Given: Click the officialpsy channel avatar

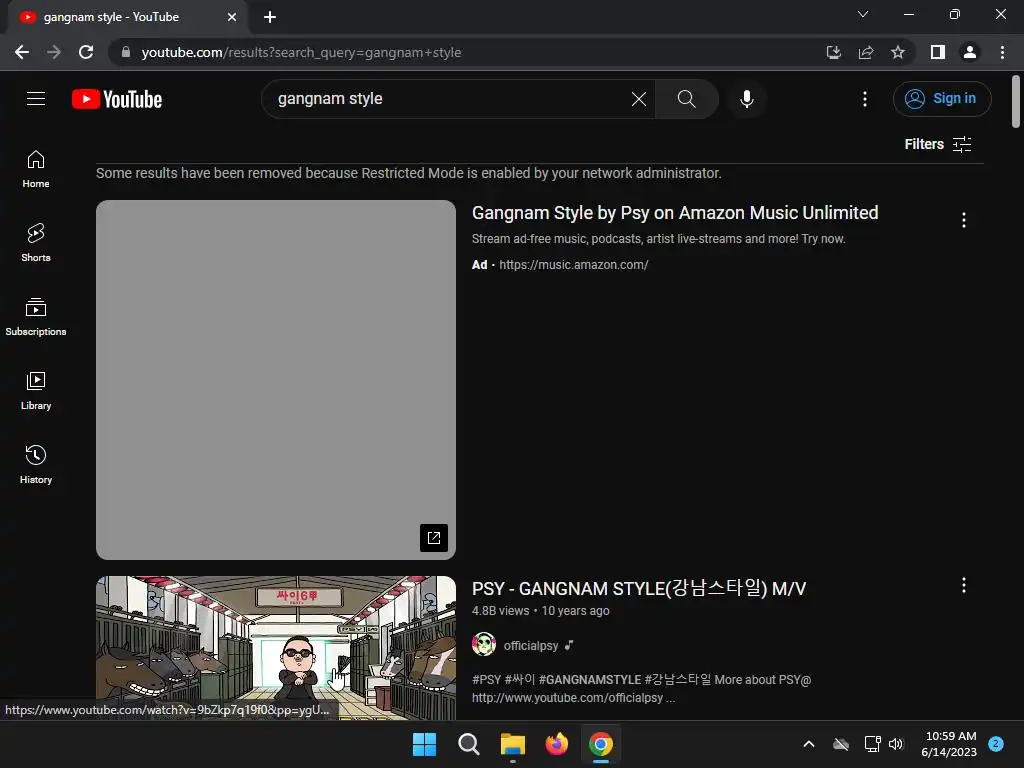Looking at the screenshot, I should [483, 645].
